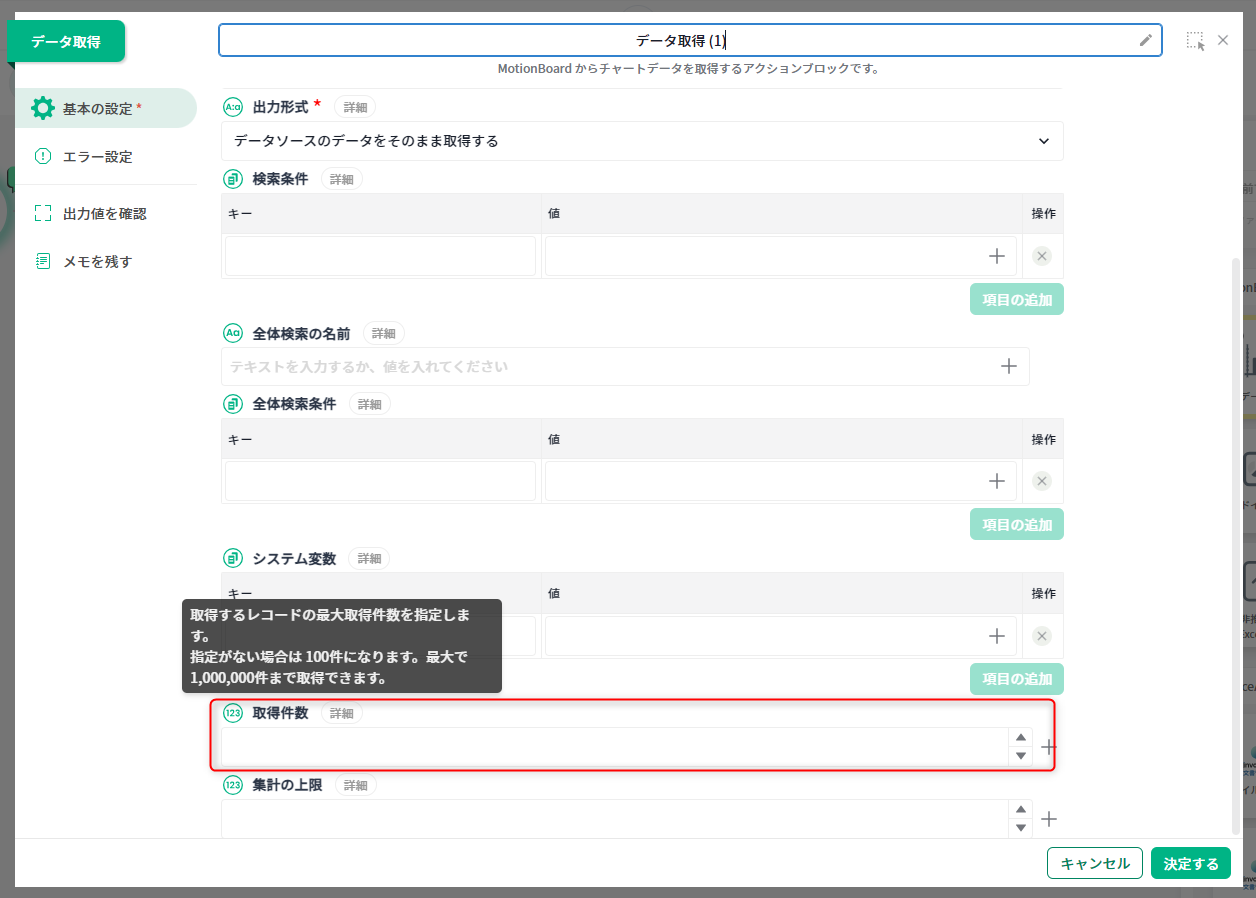Click the 全体検索条件 list icon
The image size is (1256, 898).
click(233, 404)
